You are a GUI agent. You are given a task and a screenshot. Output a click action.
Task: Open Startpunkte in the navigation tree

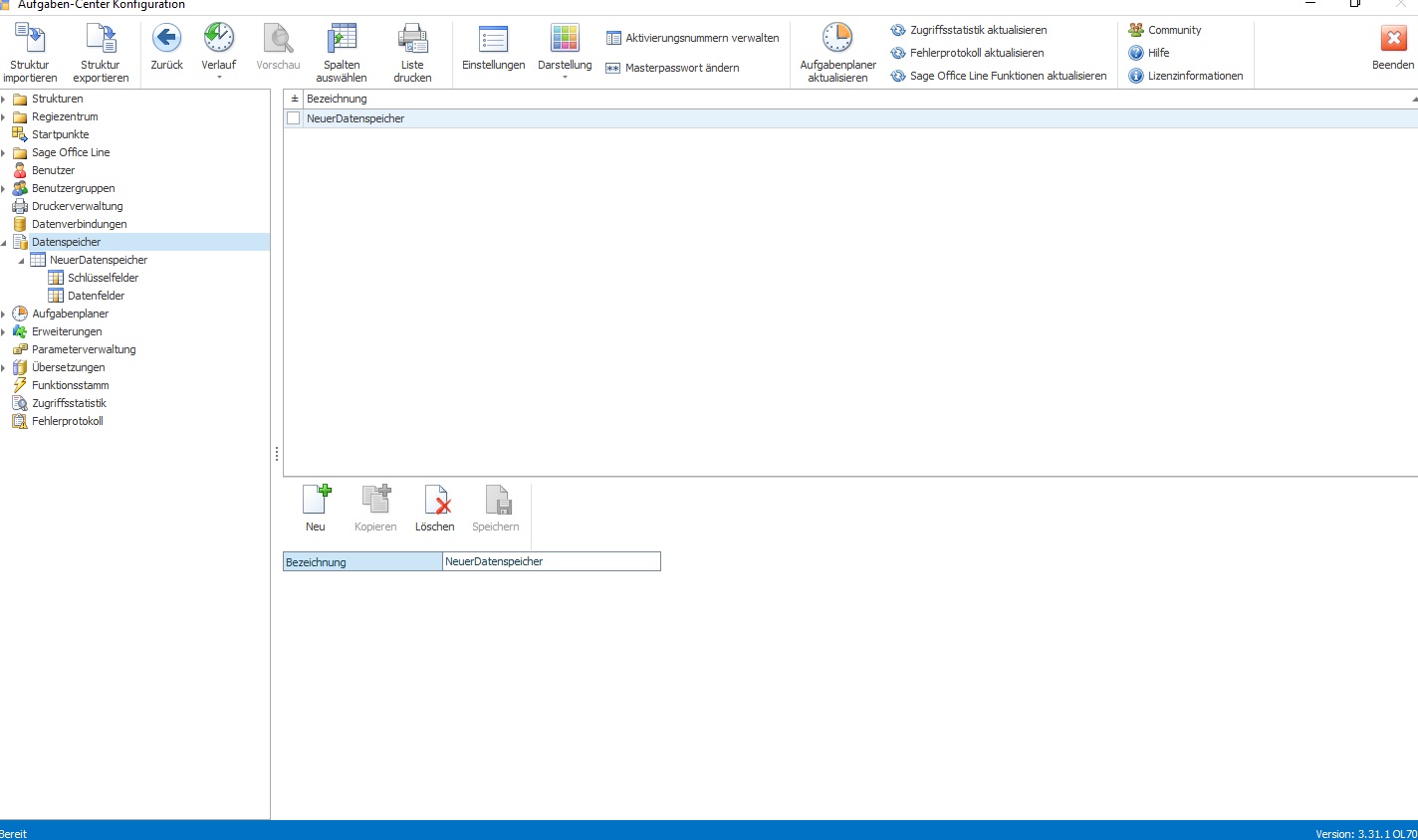coord(60,134)
